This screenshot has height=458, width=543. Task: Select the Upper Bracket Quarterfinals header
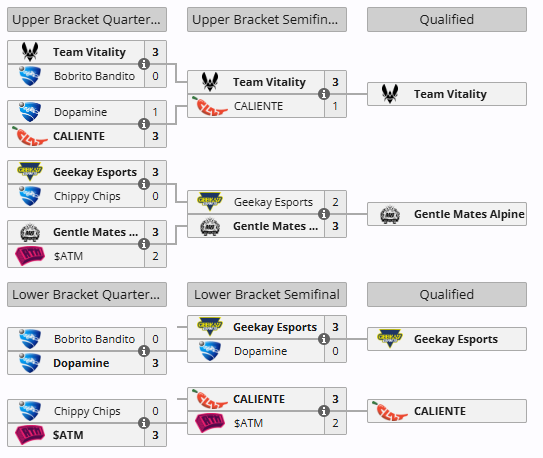[x=87, y=20]
